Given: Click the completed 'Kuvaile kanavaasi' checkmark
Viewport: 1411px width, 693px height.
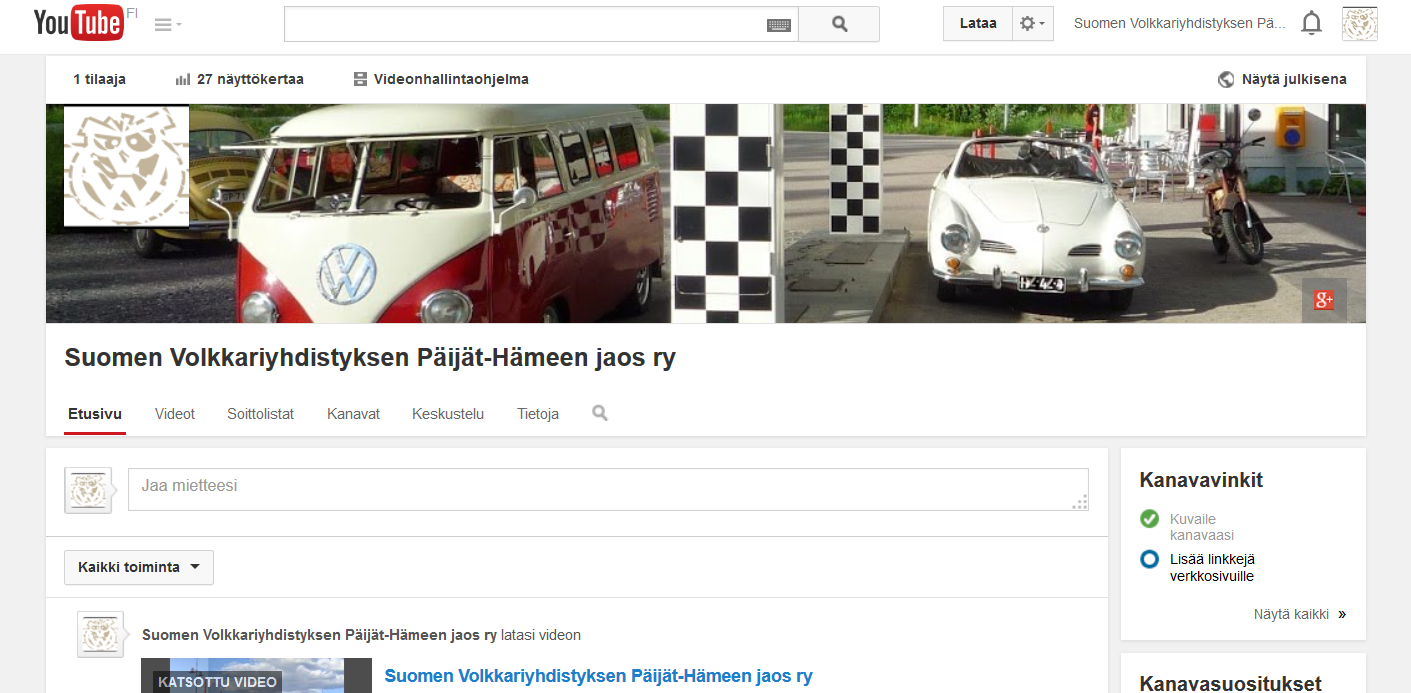Looking at the screenshot, I should 1149,519.
